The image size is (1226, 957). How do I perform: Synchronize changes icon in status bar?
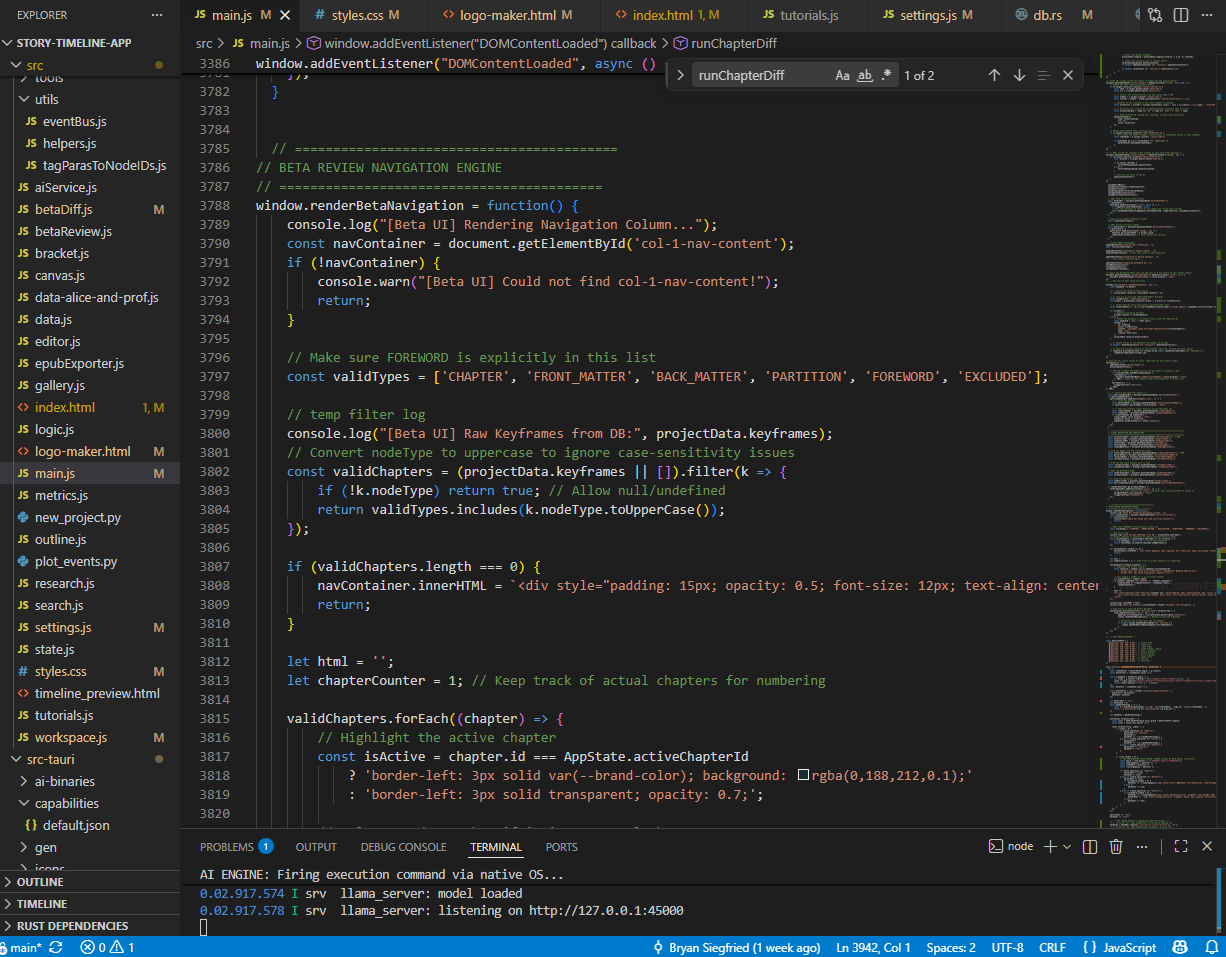point(56,947)
